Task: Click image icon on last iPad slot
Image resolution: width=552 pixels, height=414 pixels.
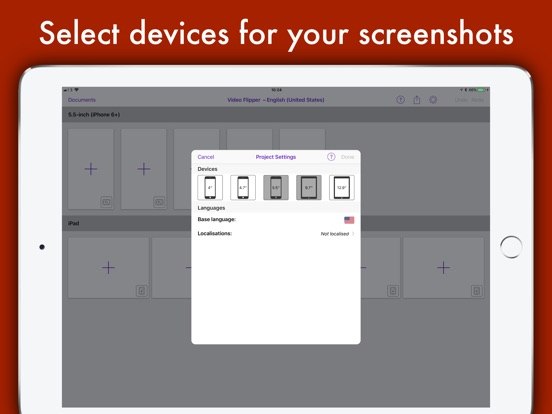Action: [x=476, y=291]
